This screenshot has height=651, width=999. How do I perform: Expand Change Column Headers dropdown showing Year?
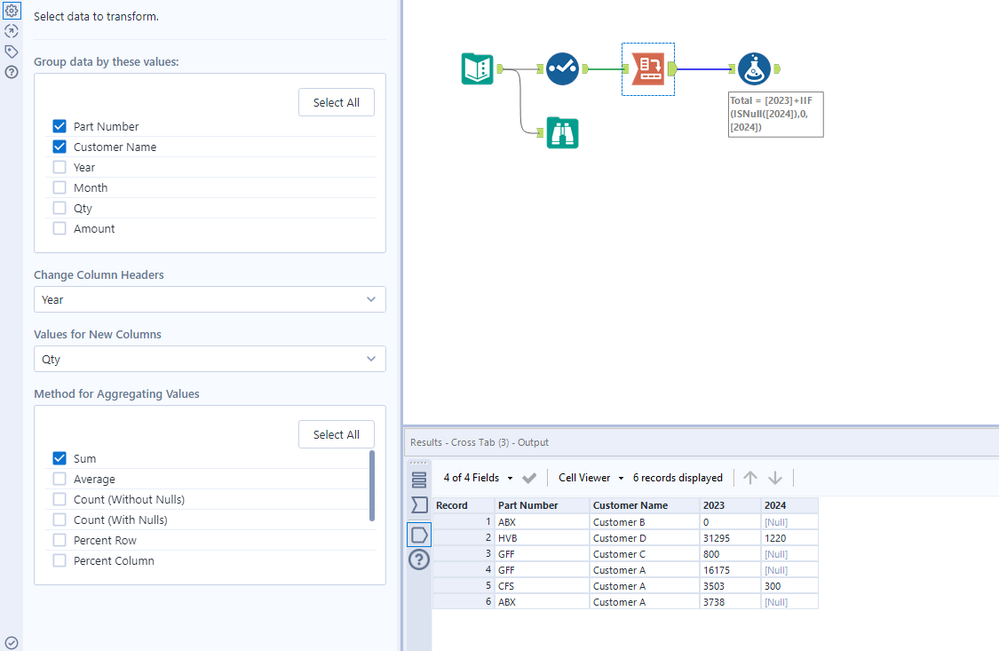(210, 299)
